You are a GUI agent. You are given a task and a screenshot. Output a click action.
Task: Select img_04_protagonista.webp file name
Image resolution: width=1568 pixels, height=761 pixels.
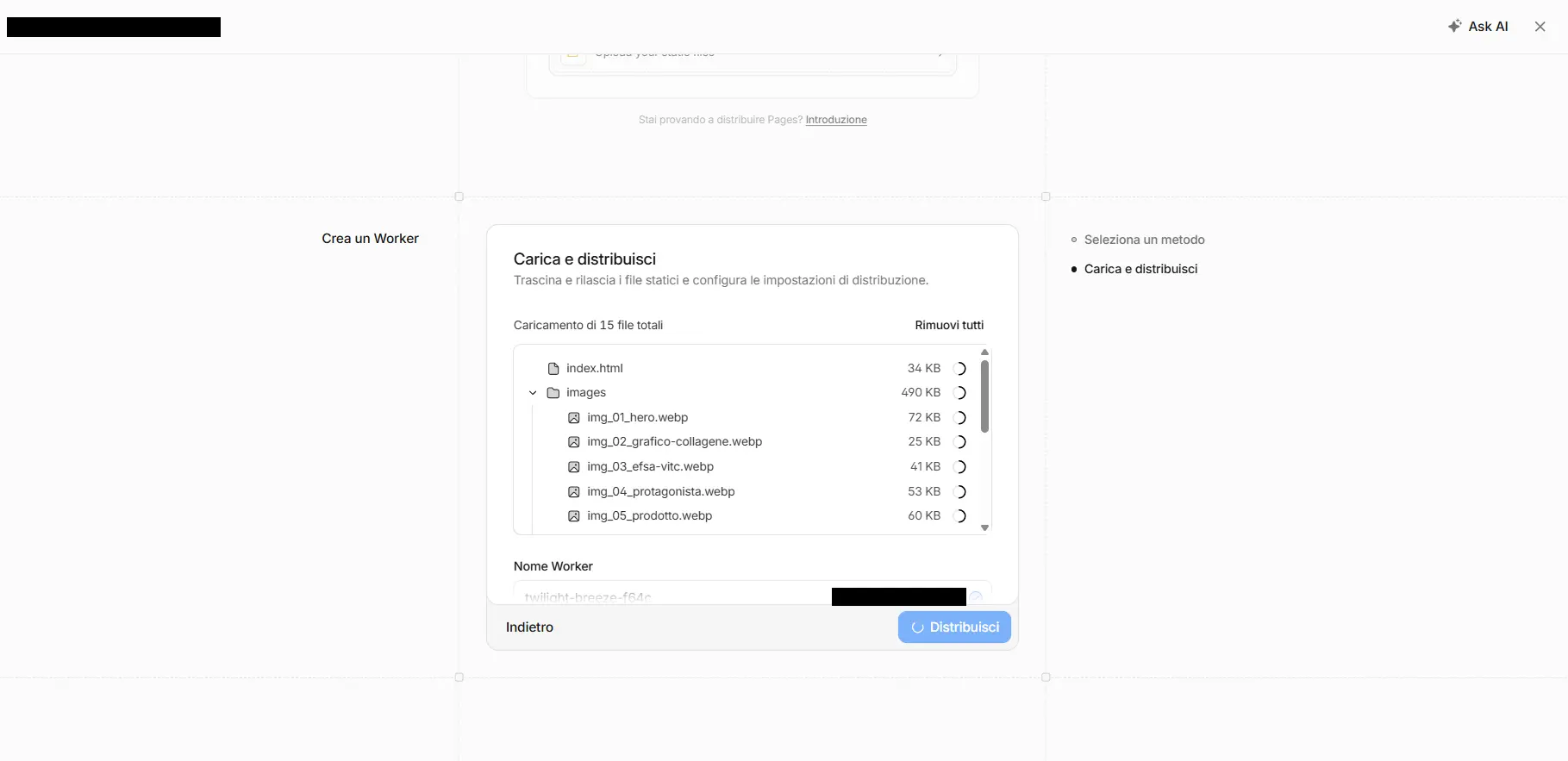(660, 491)
